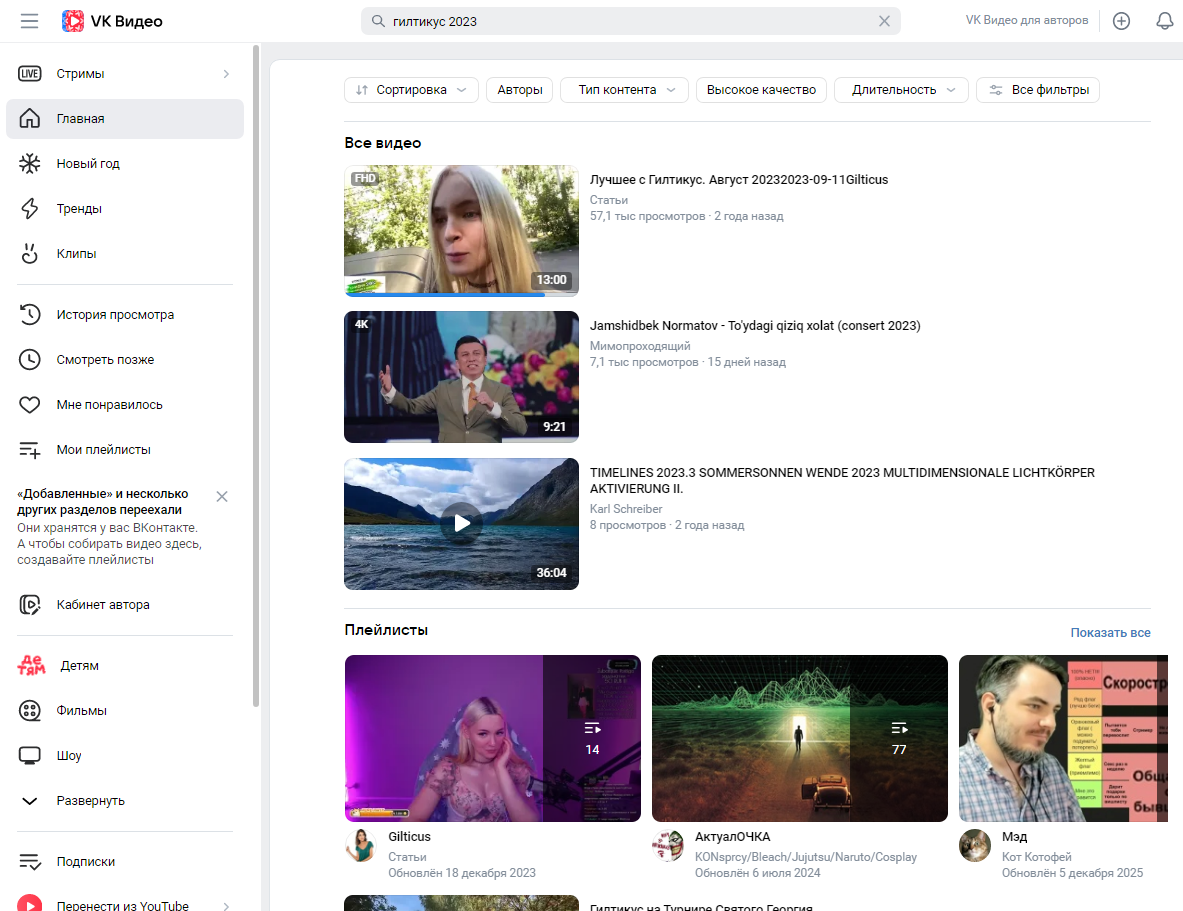
Task: Click the TIMELINES 2023.3 SOMMERSONNEN title
Action: point(842,480)
